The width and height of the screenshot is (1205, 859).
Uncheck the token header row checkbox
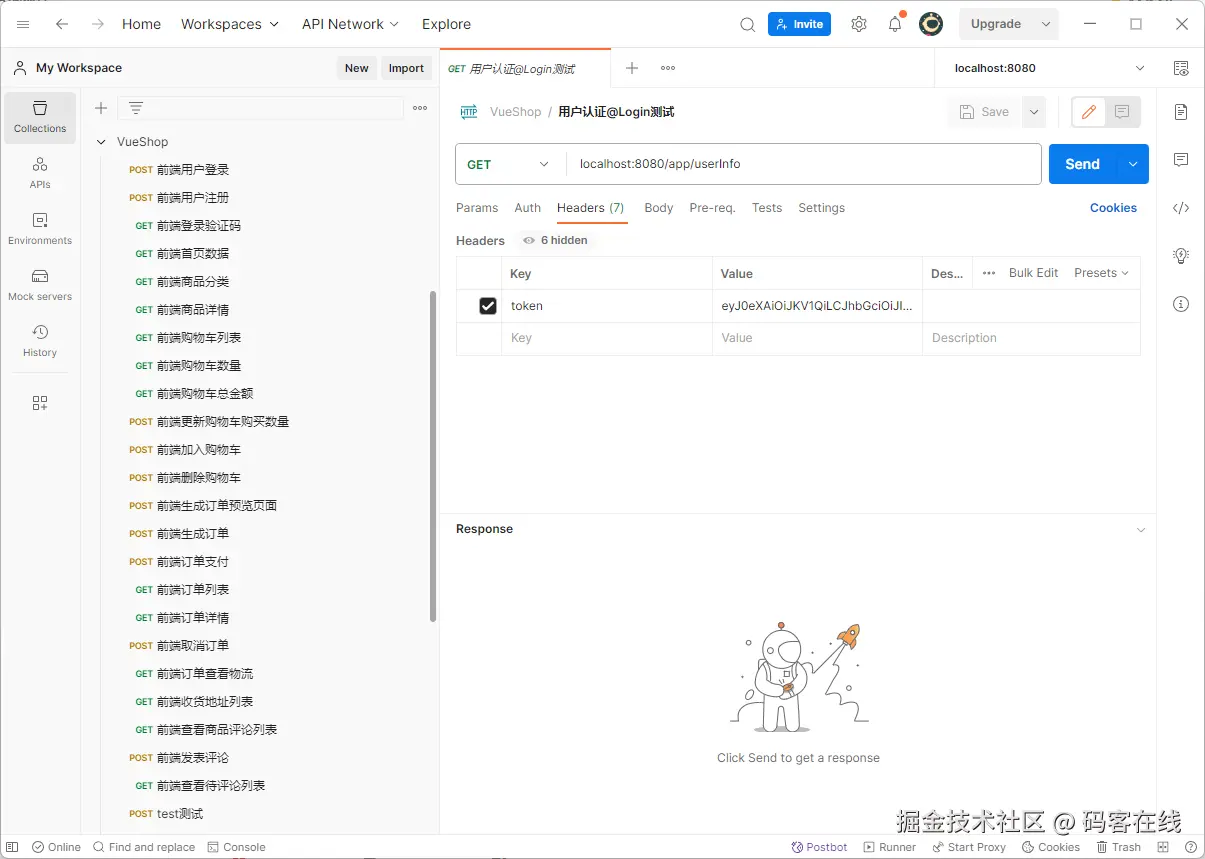(488, 305)
